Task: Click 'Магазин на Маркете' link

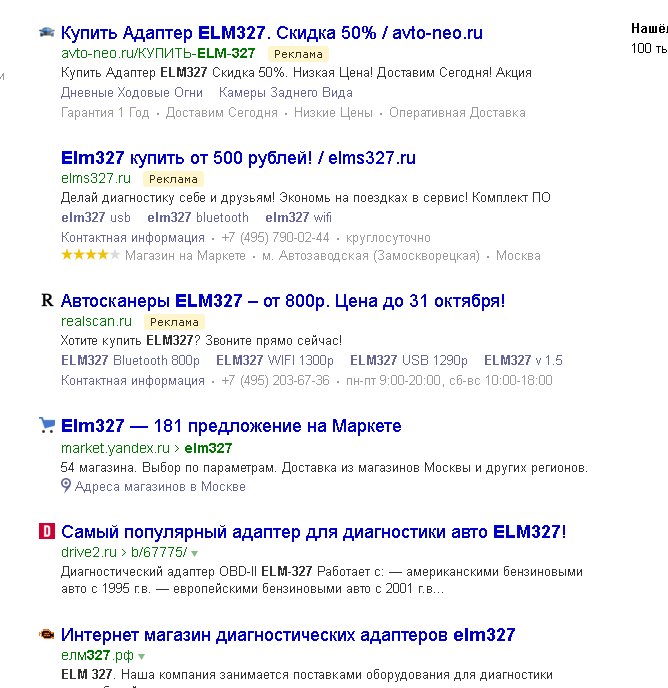Action: (x=185, y=255)
